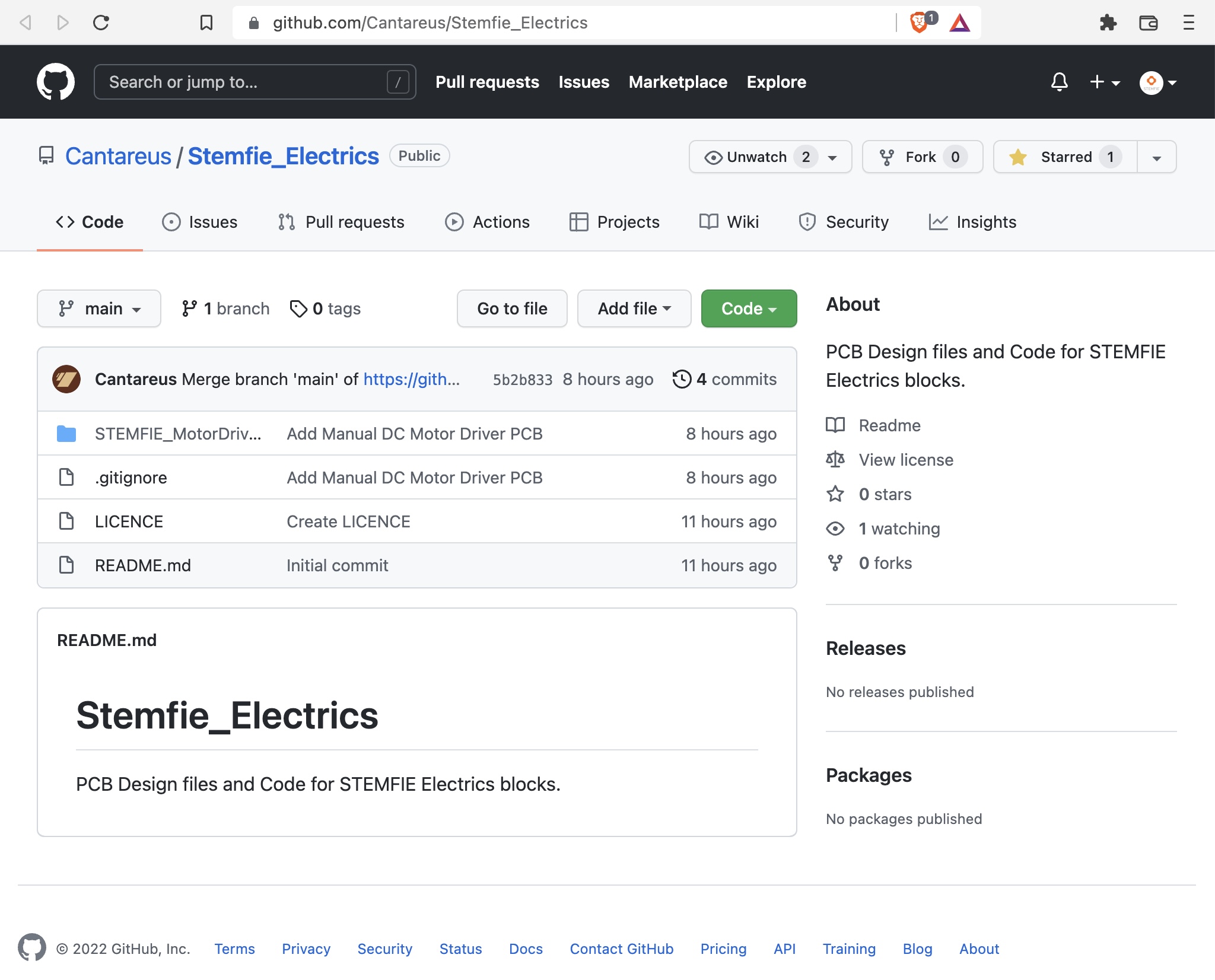Open the Cantareus owner link

coord(118,156)
